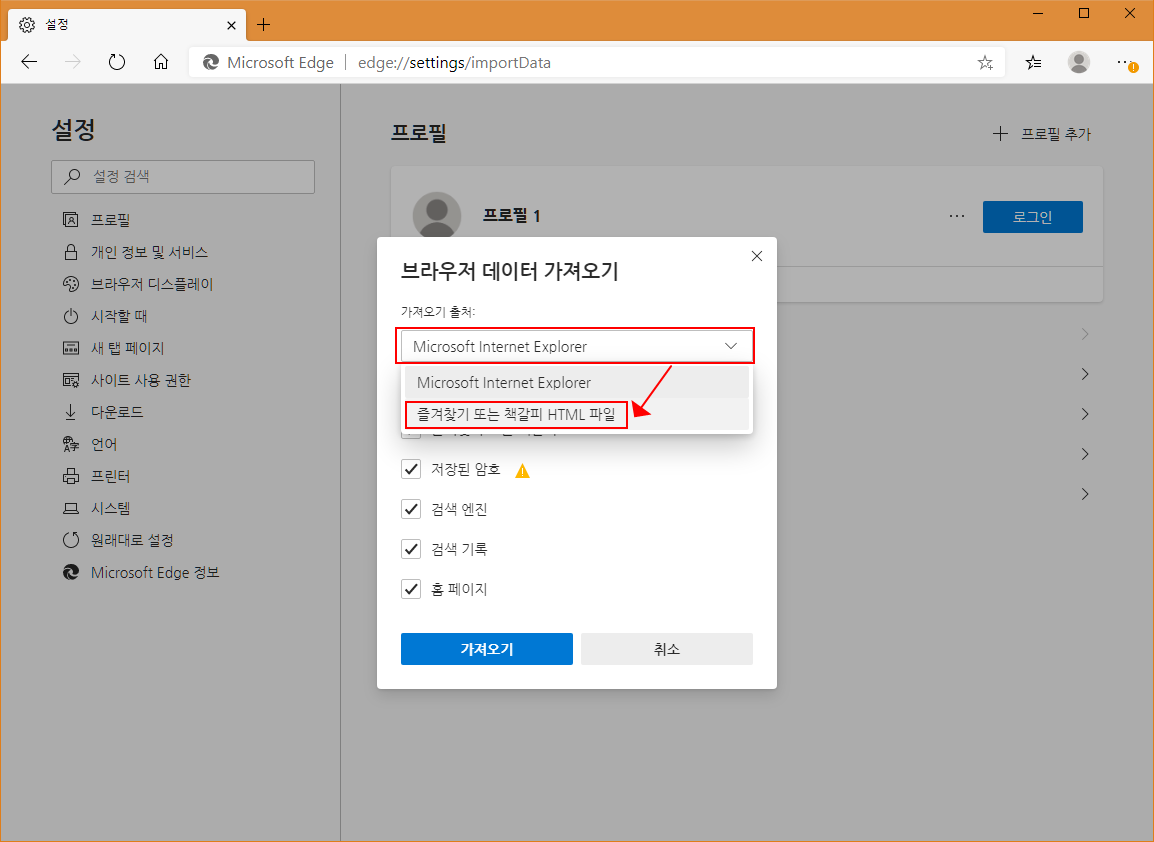Click the download arrow icon for 다운로드
Image resolution: width=1154 pixels, height=842 pixels.
tap(71, 412)
